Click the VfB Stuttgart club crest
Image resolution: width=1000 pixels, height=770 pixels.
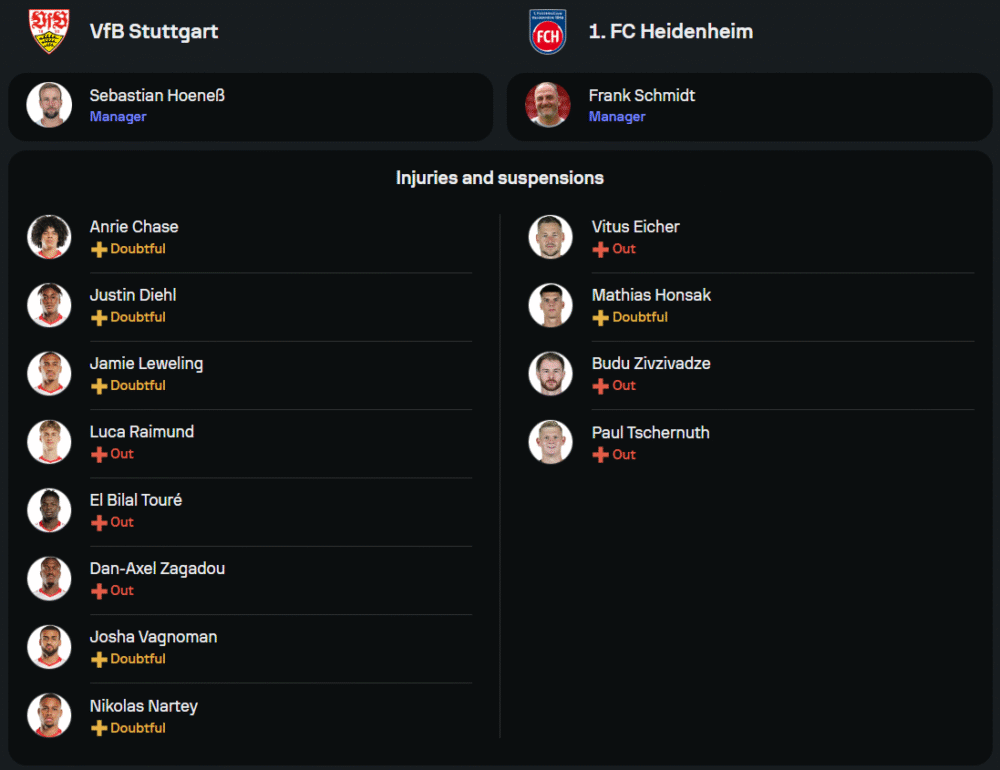pos(49,31)
